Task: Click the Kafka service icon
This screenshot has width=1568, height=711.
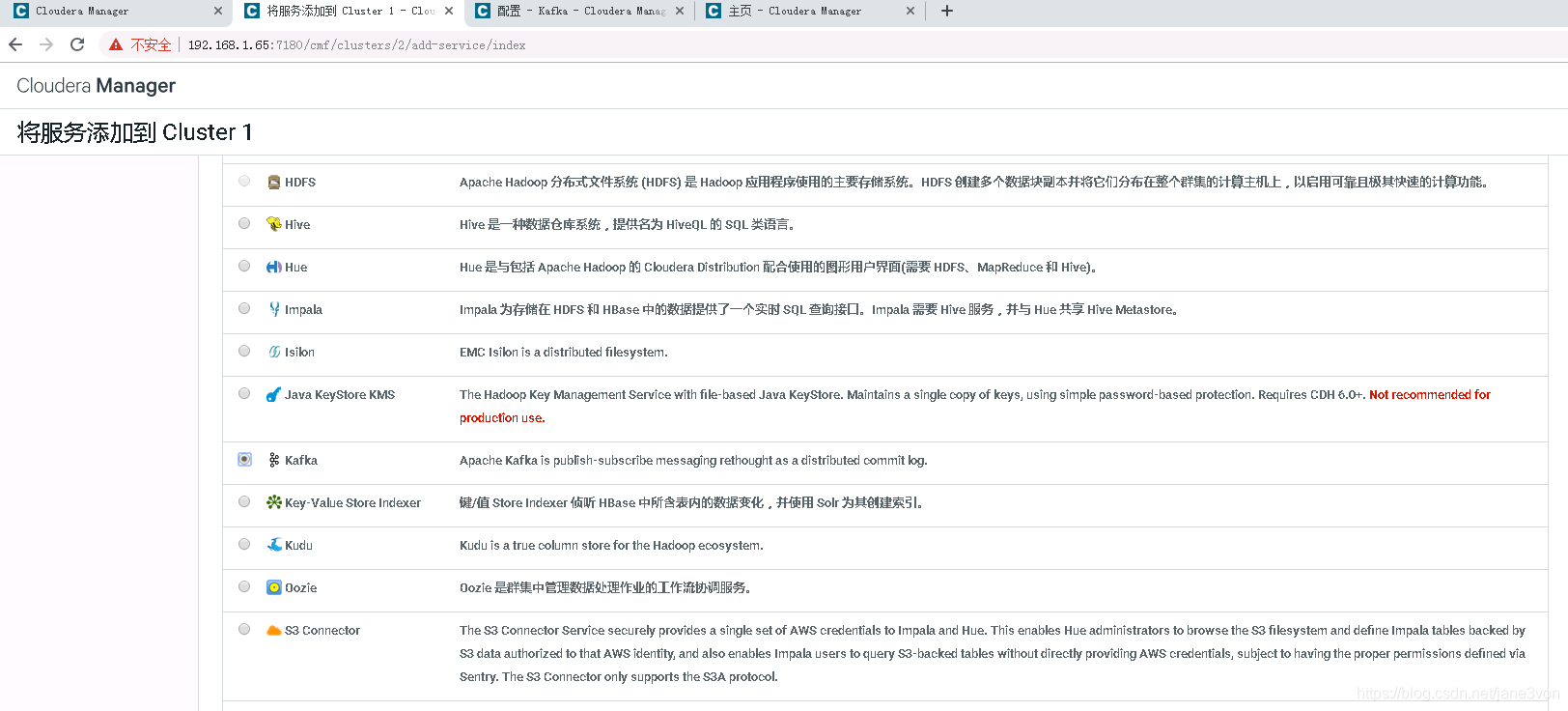Action: (x=274, y=460)
